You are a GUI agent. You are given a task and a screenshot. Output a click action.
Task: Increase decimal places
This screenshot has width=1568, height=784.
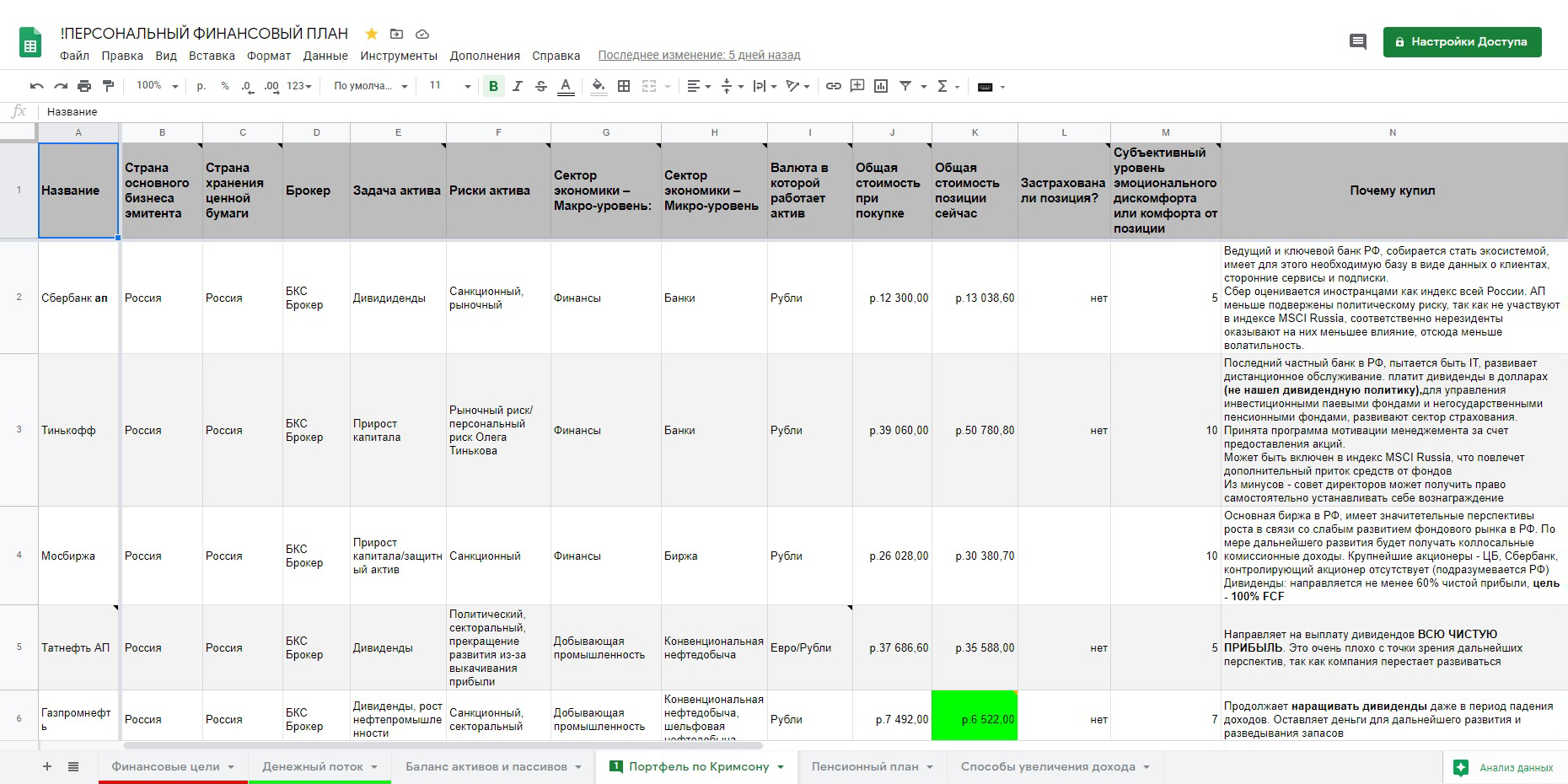point(271,86)
